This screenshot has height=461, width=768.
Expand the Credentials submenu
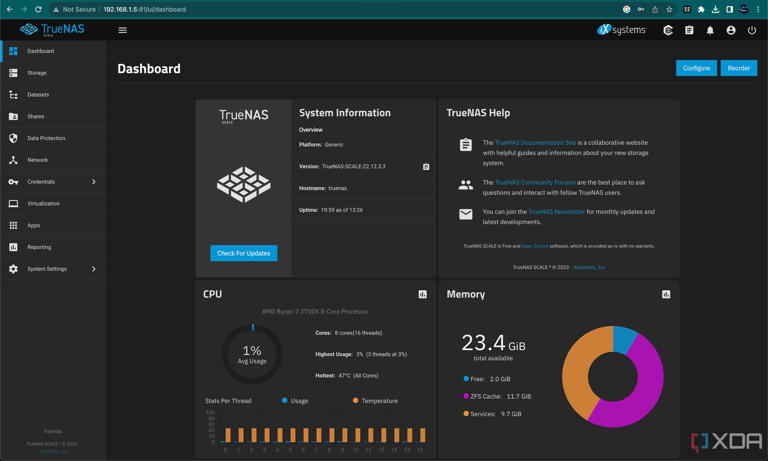point(94,182)
